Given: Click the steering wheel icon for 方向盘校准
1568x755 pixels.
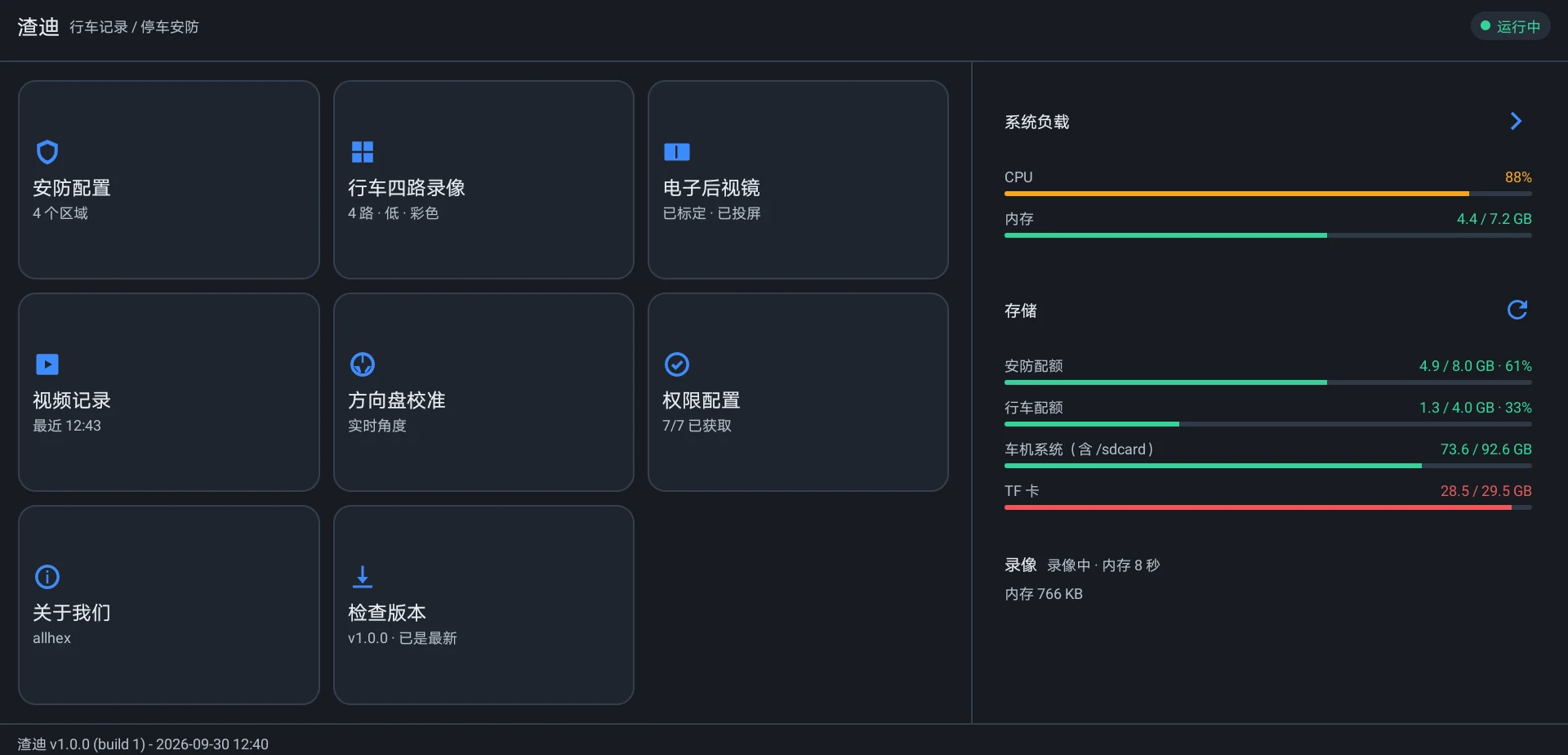Looking at the screenshot, I should 363,364.
